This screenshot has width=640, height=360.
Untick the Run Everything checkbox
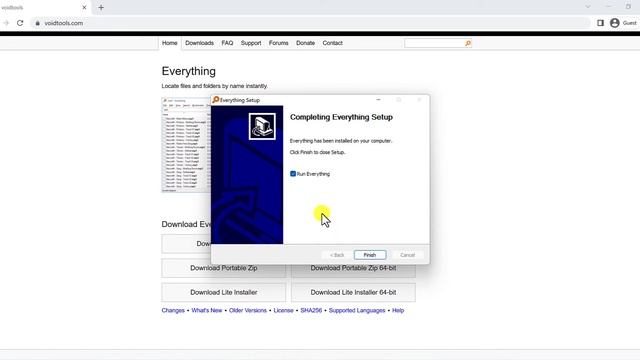(293, 173)
